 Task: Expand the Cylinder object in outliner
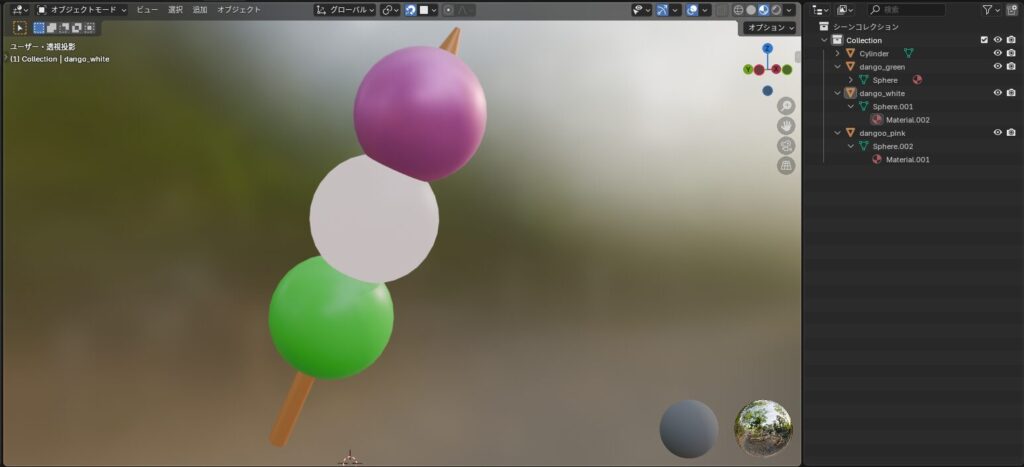(x=838, y=53)
